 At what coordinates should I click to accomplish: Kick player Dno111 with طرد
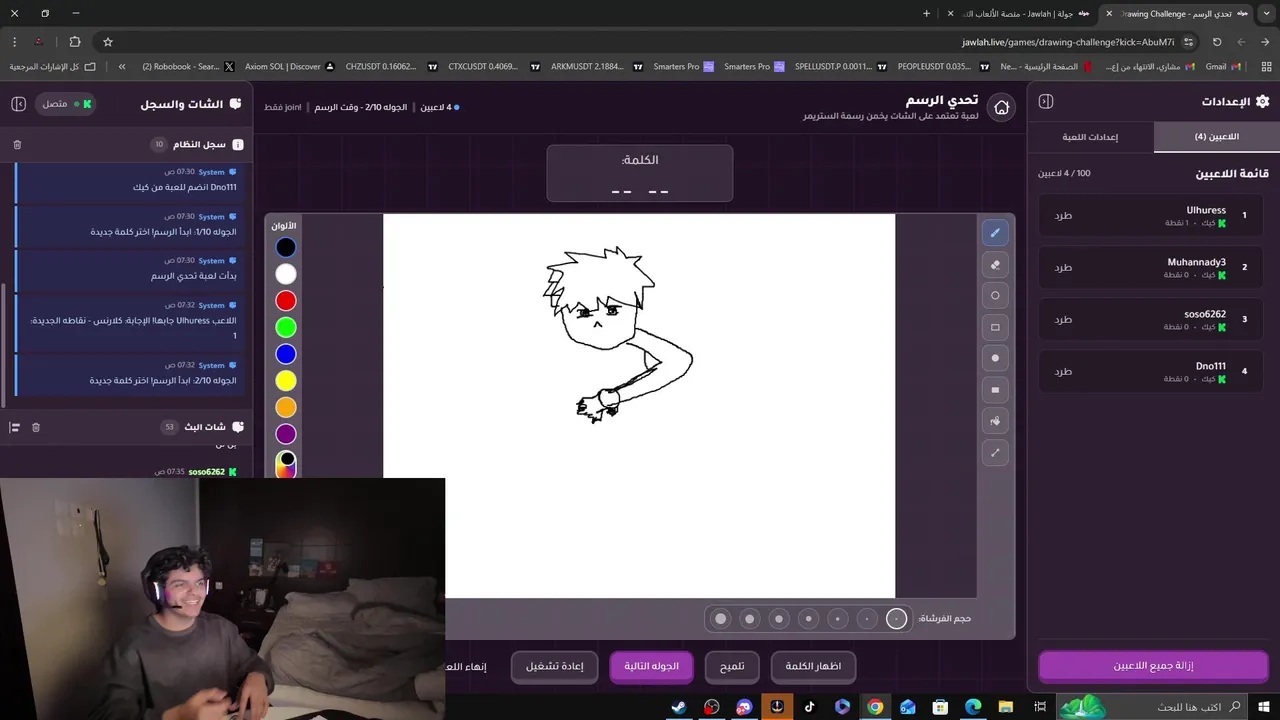point(1063,371)
